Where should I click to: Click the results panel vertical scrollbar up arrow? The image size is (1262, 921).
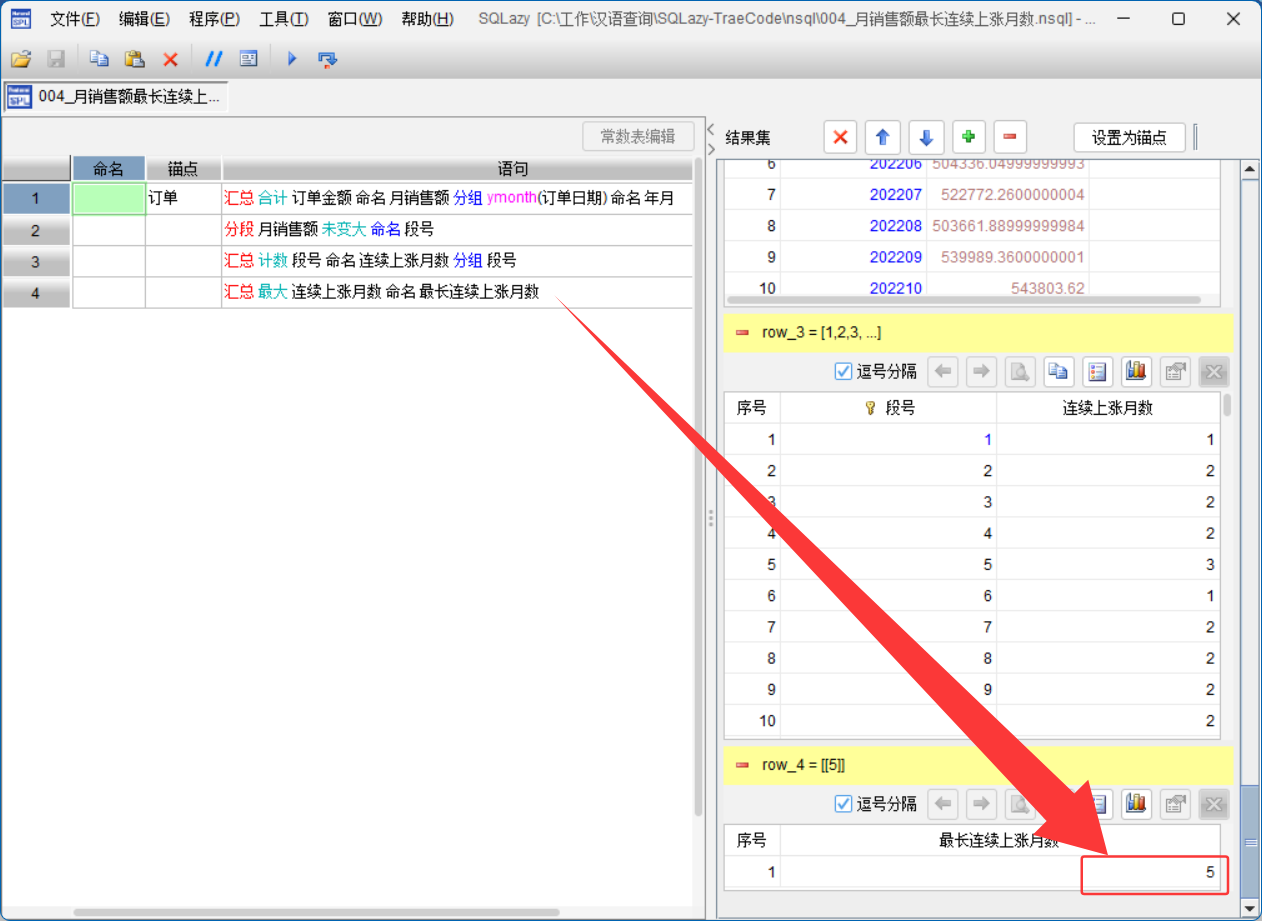click(x=1249, y=169)
